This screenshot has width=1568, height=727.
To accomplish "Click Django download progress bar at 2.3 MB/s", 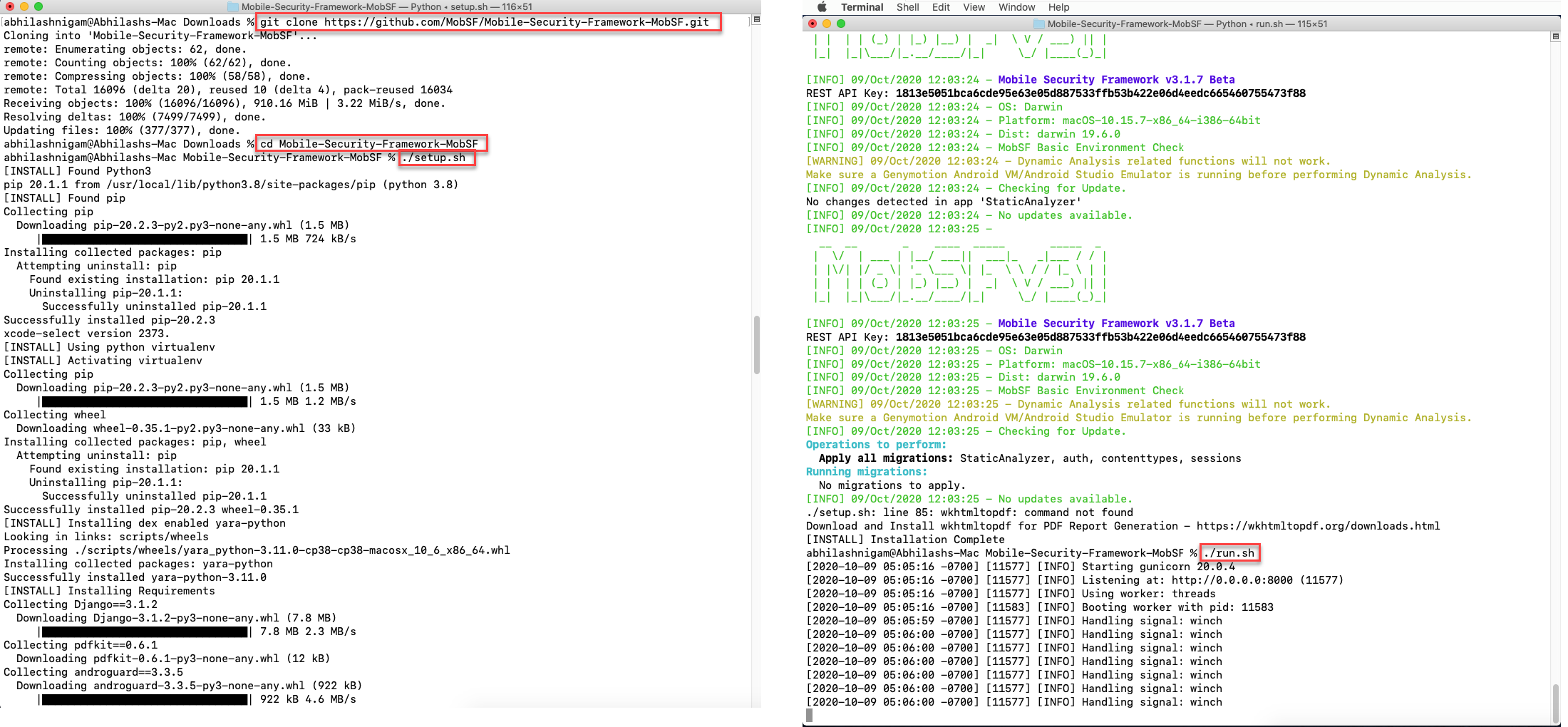I will (144, 631).
